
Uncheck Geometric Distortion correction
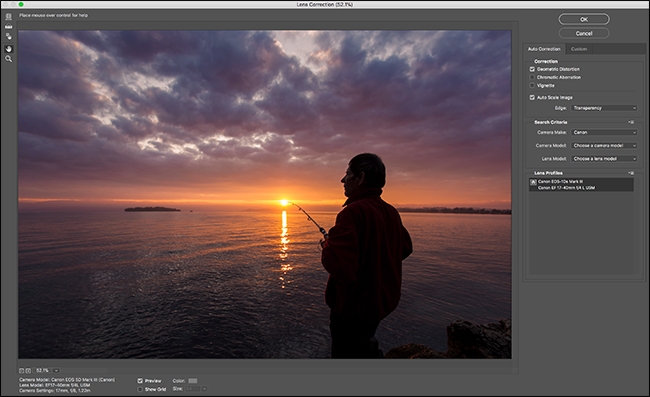532,69
